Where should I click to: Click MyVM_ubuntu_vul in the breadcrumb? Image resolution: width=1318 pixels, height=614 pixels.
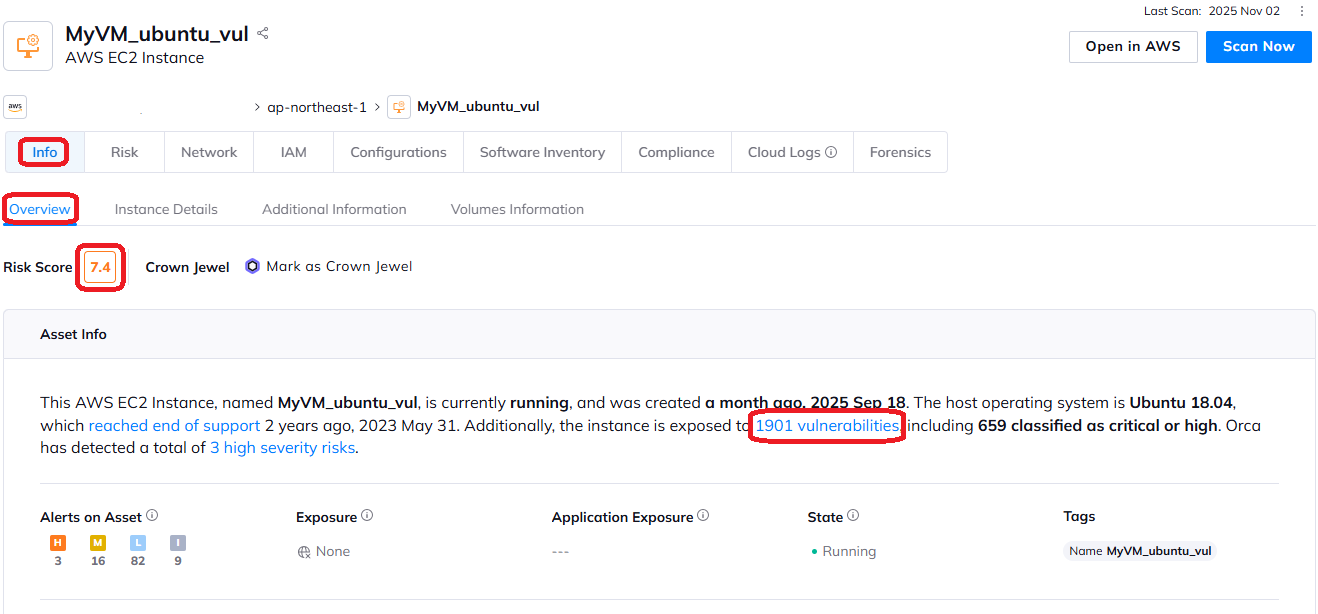click(x=478, y=106)
